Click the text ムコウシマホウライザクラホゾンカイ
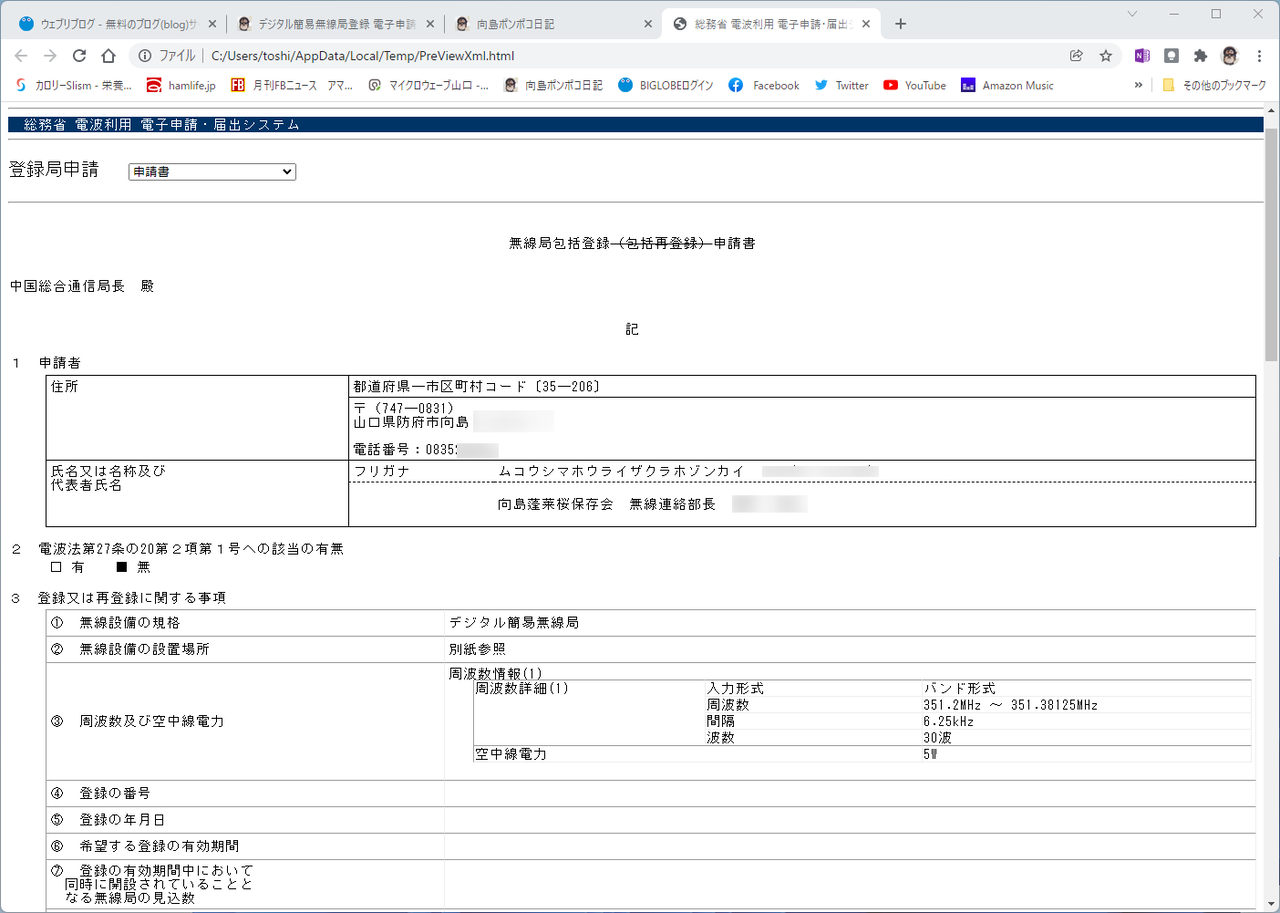The width and height of the screenshot is (1280, 913). tap(622, 470)
